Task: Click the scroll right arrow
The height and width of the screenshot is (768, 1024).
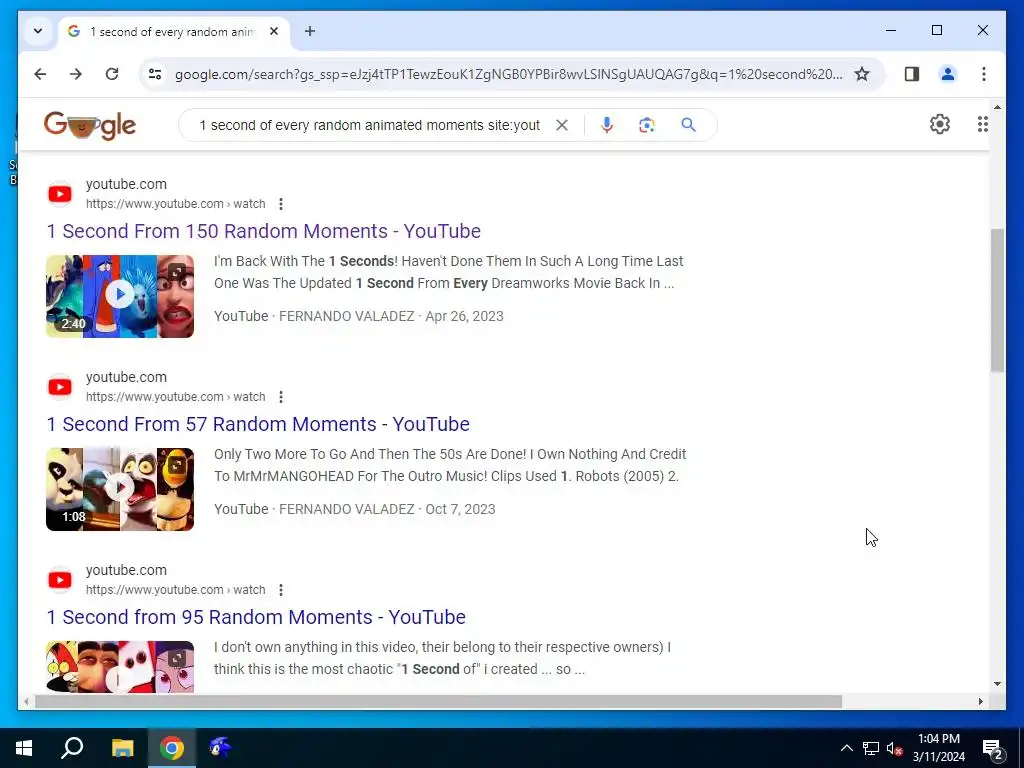Action: click(x=980, y=701)
